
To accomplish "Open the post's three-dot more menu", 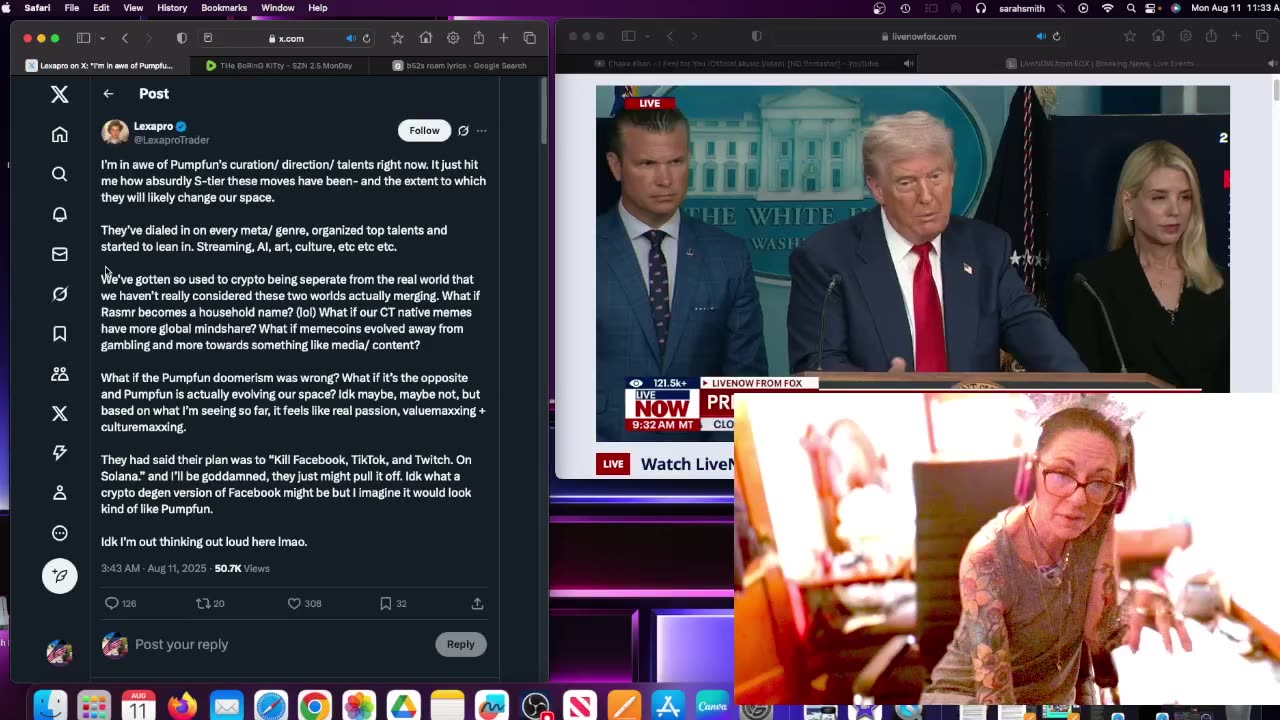I will tap(481, 131).
